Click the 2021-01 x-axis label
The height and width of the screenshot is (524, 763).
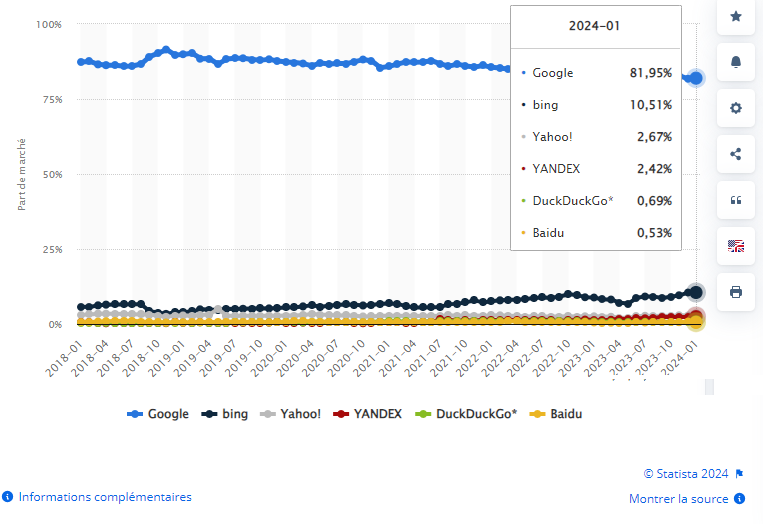[372, 358]
